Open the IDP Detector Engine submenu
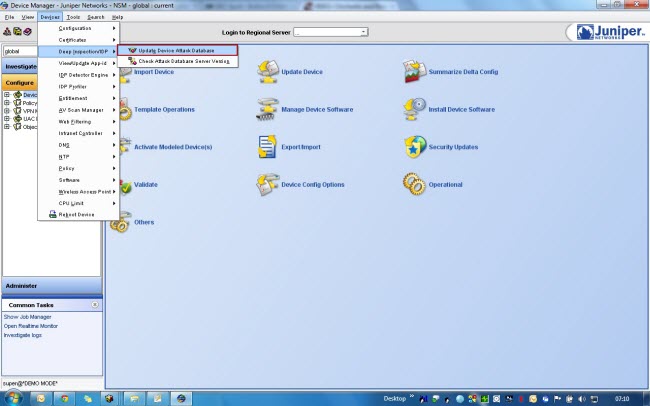Image resolution: width=650 pixels, height=406 pixels. [x=79, y=75]
